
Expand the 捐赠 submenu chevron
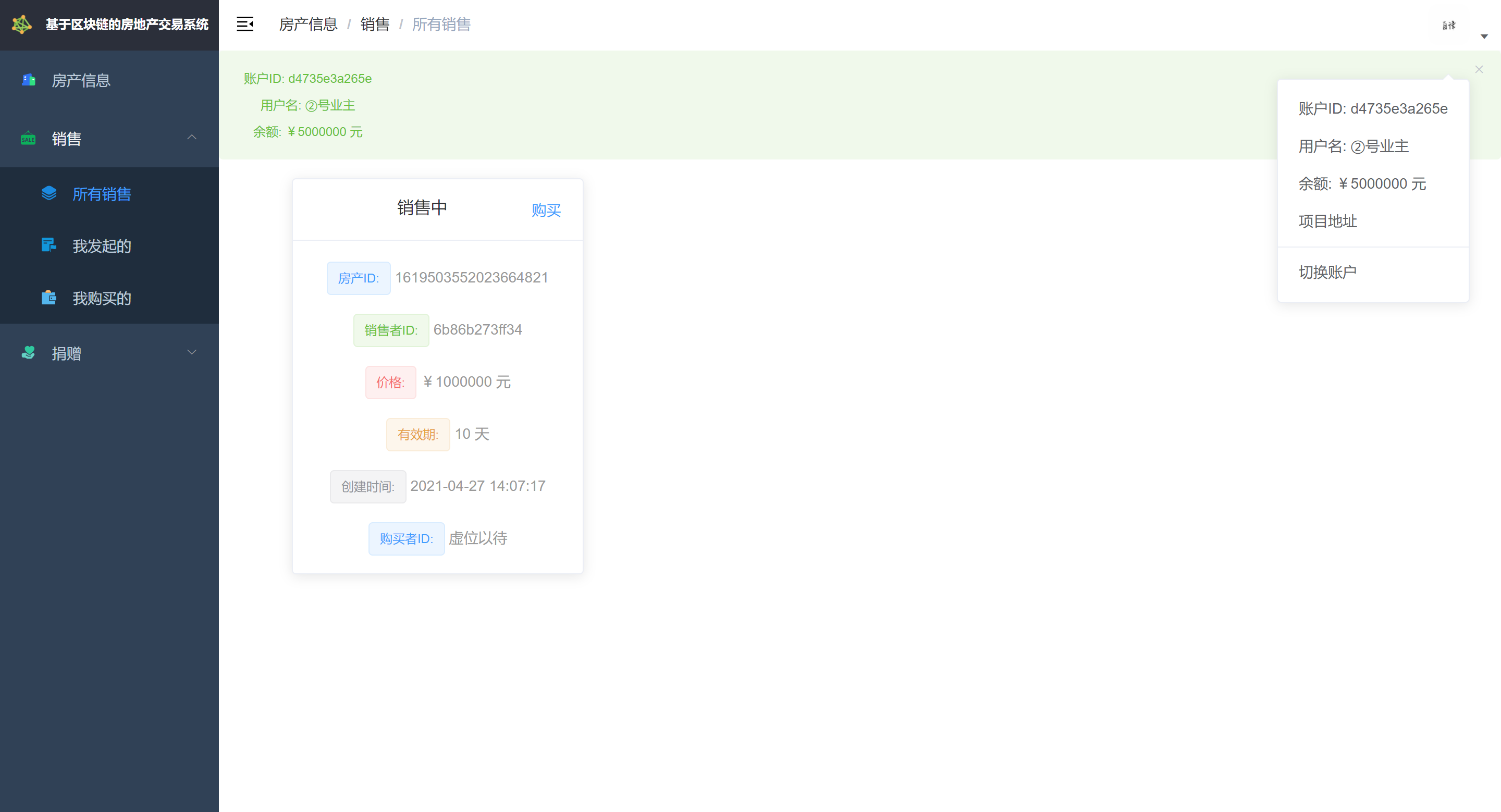point(192,352)
